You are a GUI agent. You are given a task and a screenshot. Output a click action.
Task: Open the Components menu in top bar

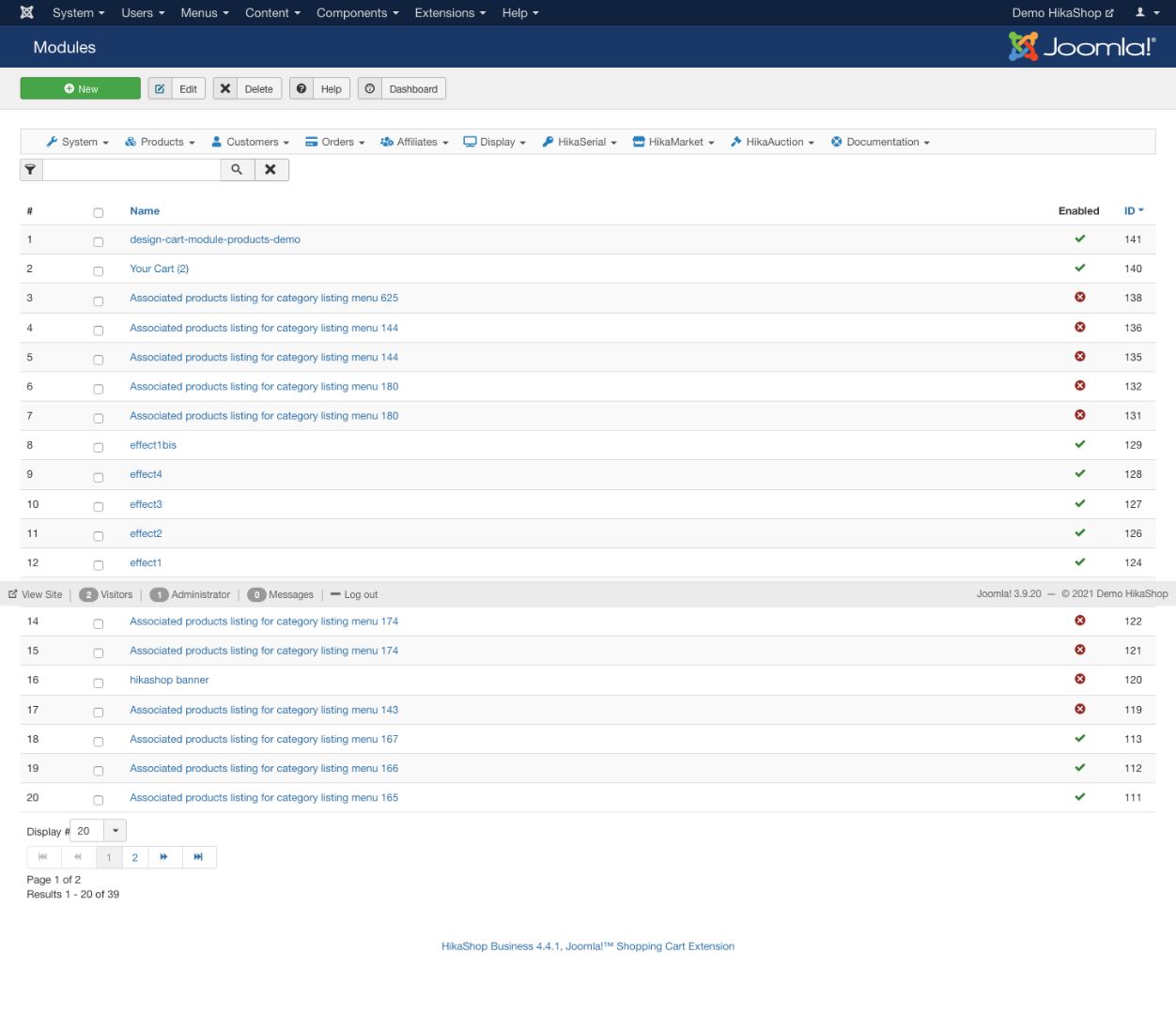(x=357, y=13)
